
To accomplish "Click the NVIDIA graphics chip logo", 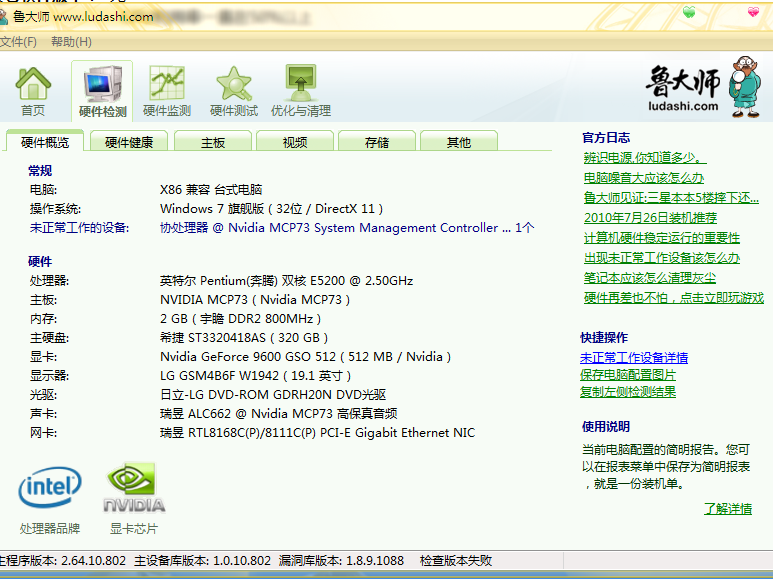I will point(134,488).
